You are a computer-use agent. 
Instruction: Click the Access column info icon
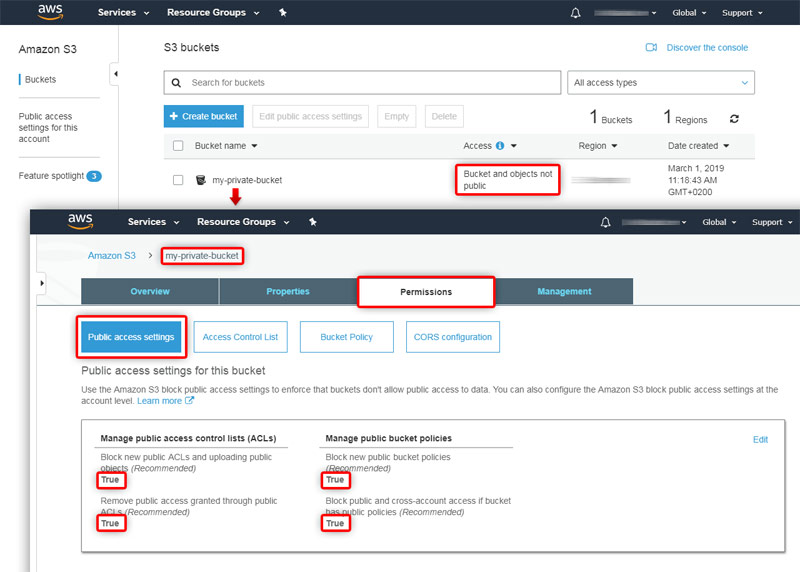click(500, 145)
